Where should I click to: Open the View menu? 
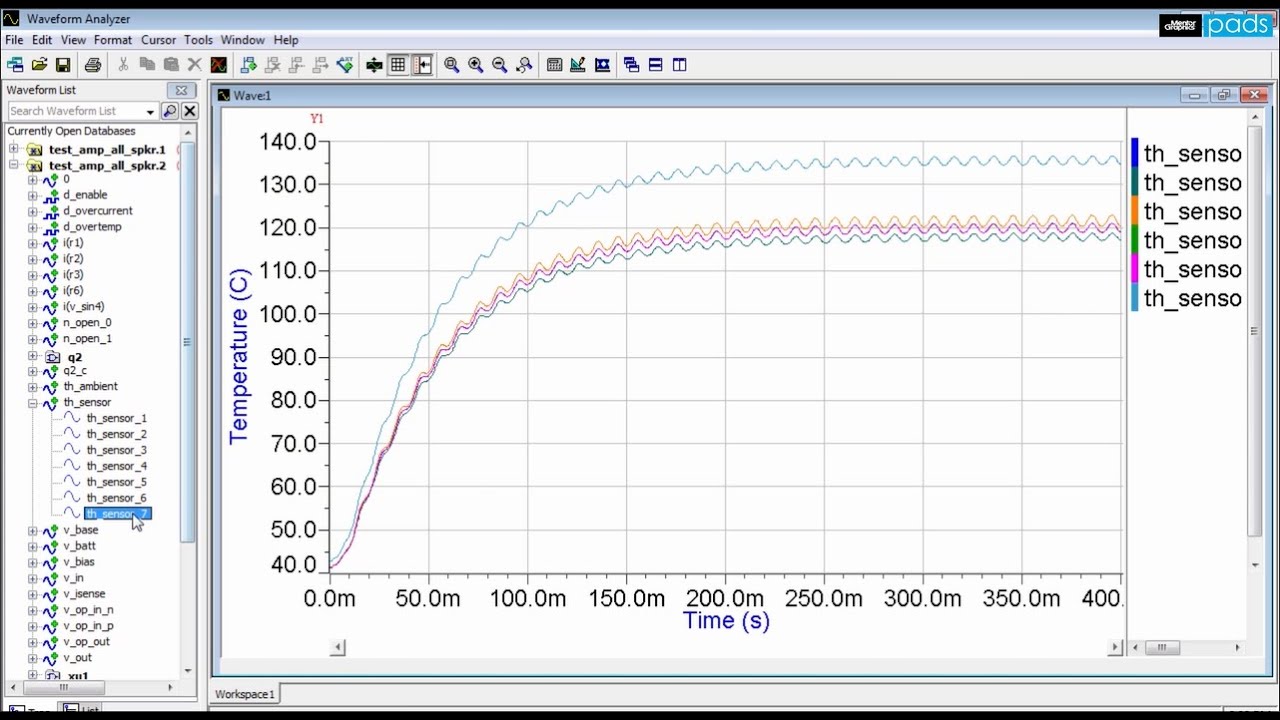pos(73,40)
